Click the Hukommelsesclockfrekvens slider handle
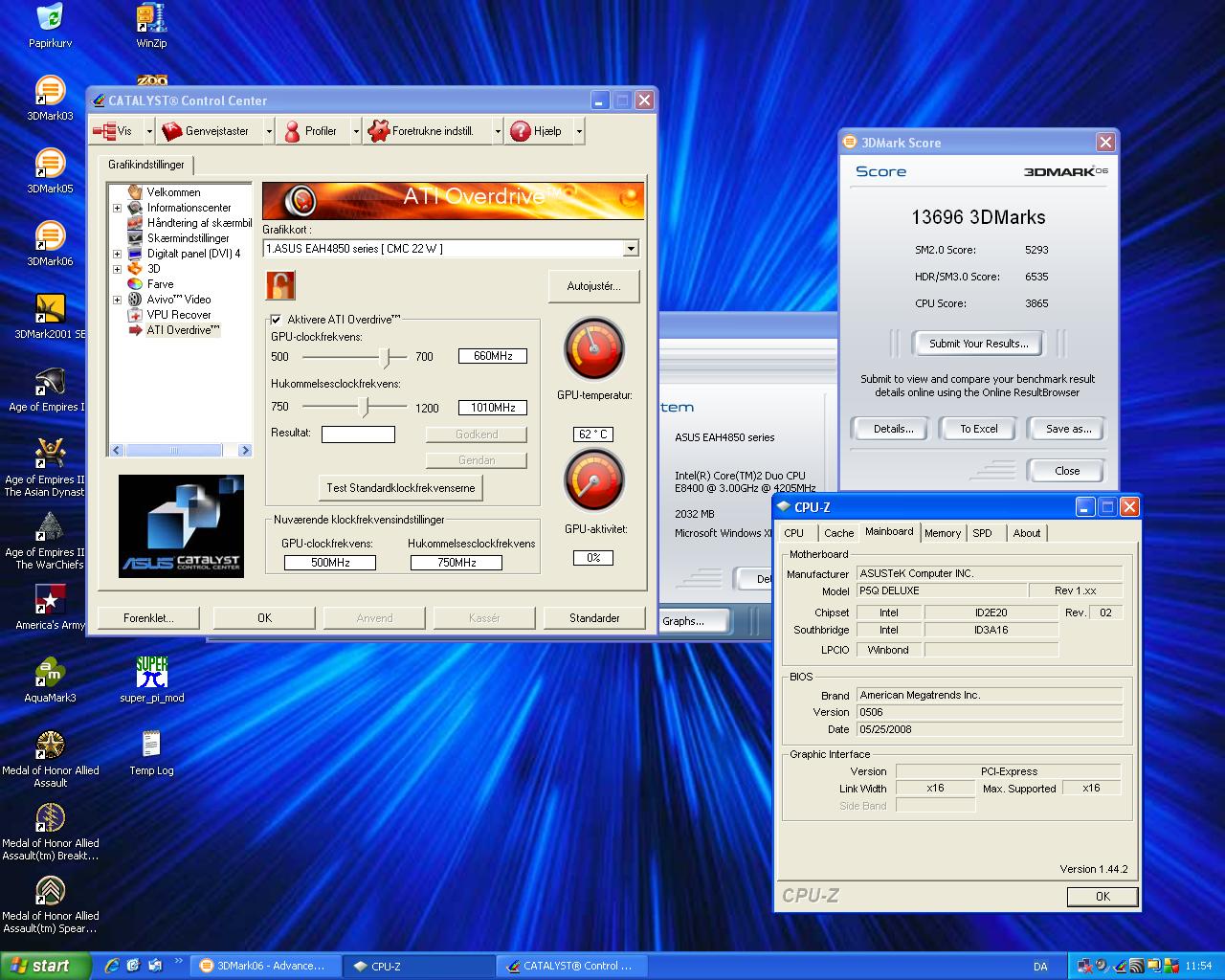Screen dimensions: 1225x980 [364, 408]
